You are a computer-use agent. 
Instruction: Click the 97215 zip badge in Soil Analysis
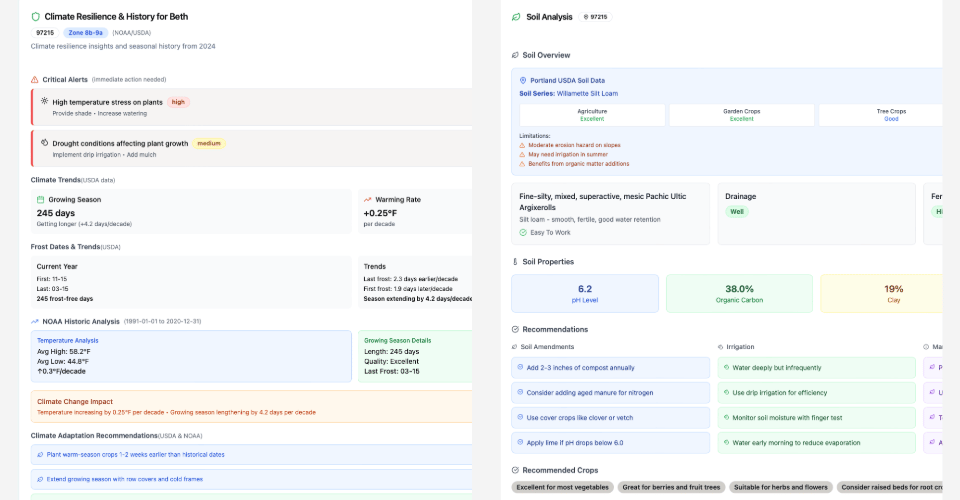pyautogui.click(x=594, y=17)
